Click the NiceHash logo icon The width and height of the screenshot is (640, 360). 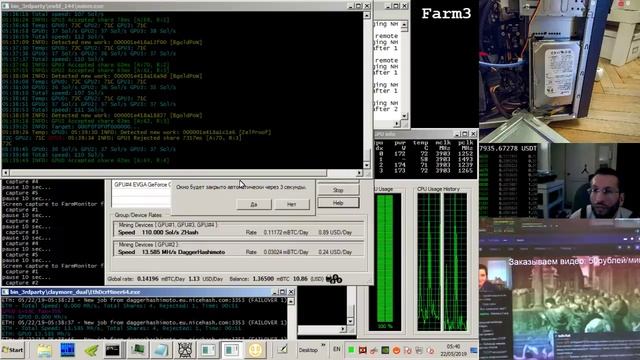click(x=334, y=279)
